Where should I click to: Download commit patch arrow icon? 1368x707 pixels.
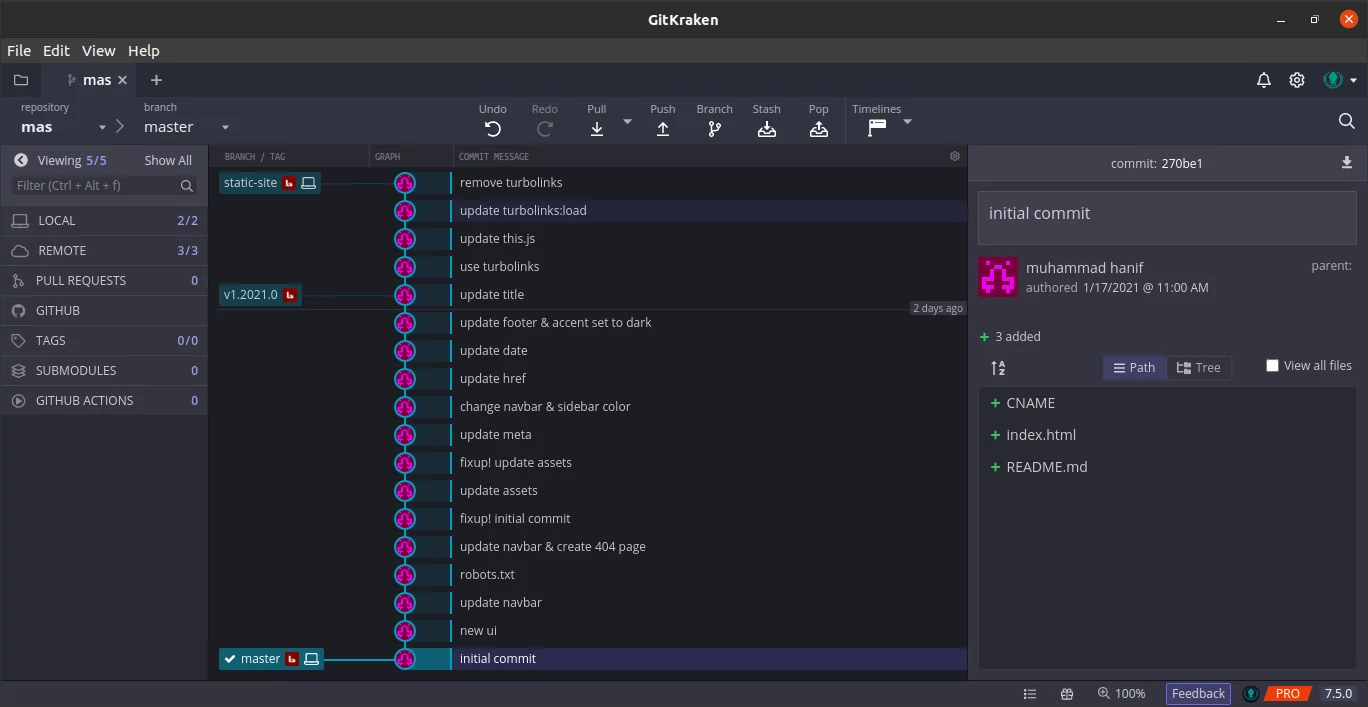(x=1347, y=163)
